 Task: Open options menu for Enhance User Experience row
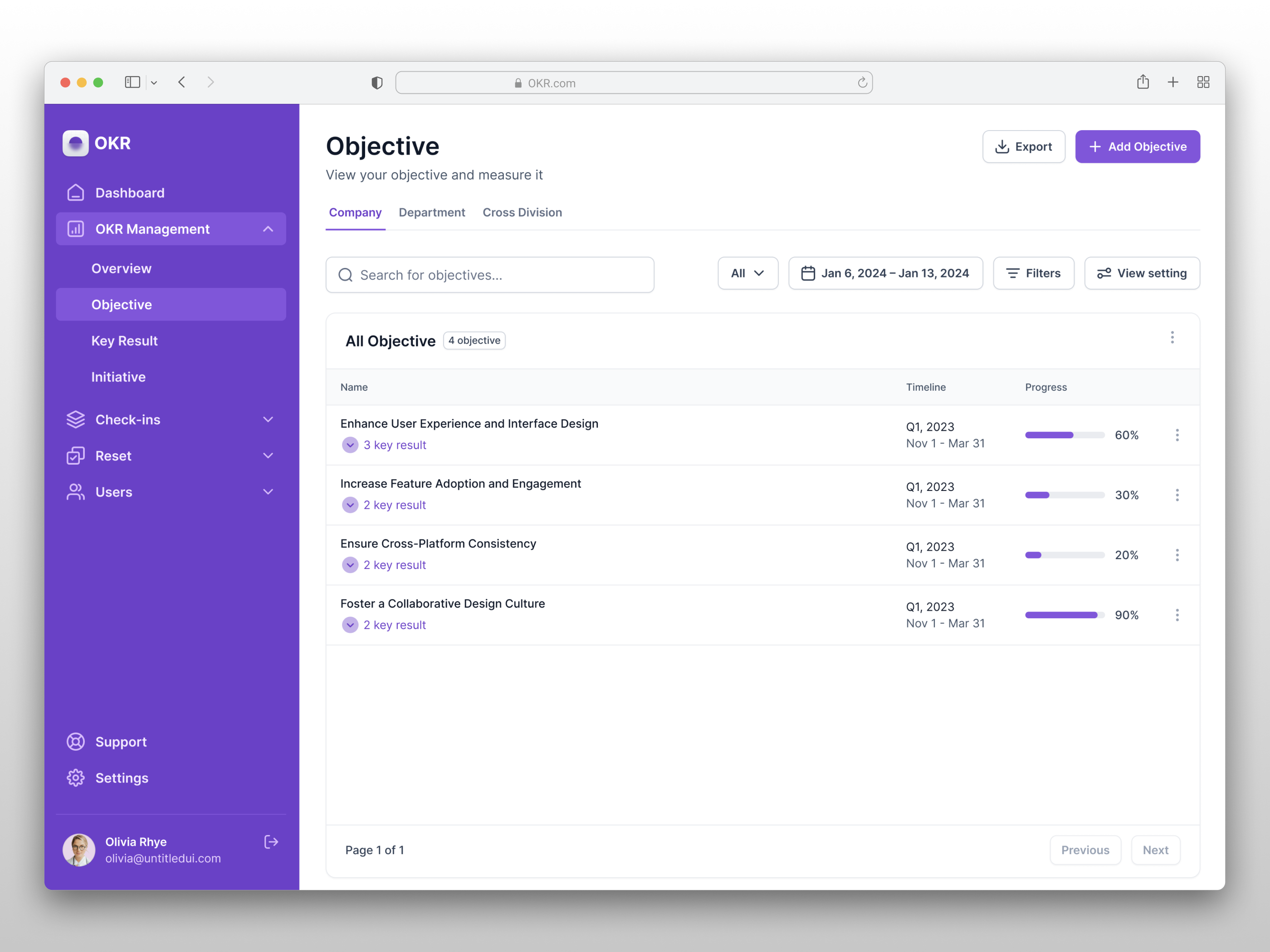pyautogui.click(x=1177, y=435)
